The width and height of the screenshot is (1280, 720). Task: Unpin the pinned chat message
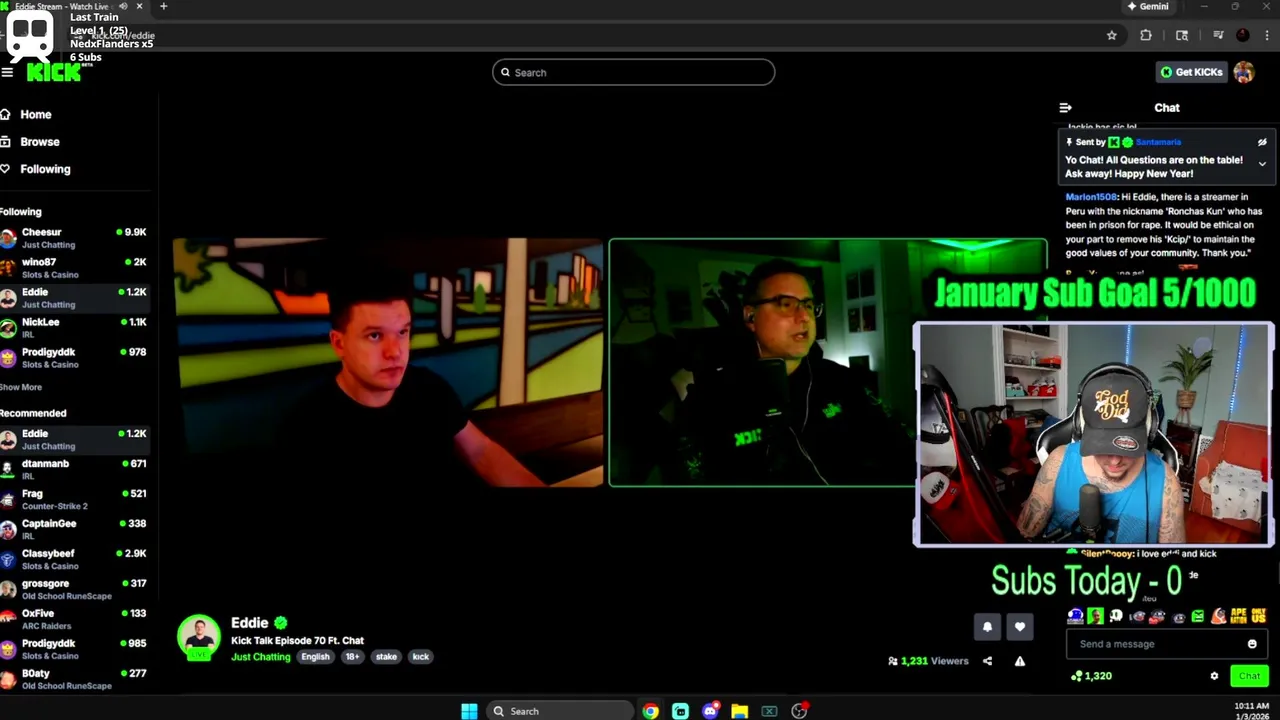pos(1262,142)
